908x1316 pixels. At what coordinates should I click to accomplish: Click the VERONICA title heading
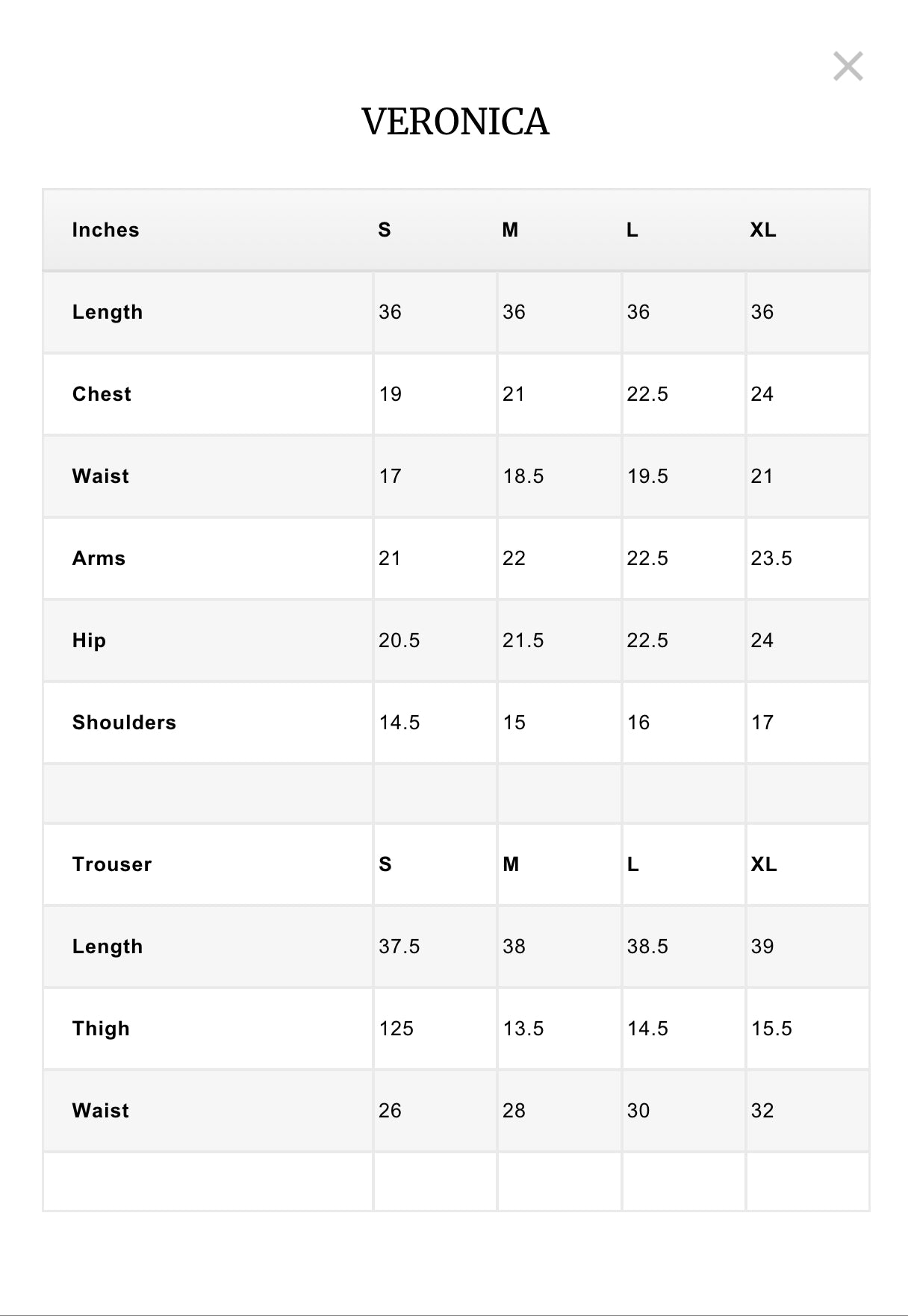(455, 122)
